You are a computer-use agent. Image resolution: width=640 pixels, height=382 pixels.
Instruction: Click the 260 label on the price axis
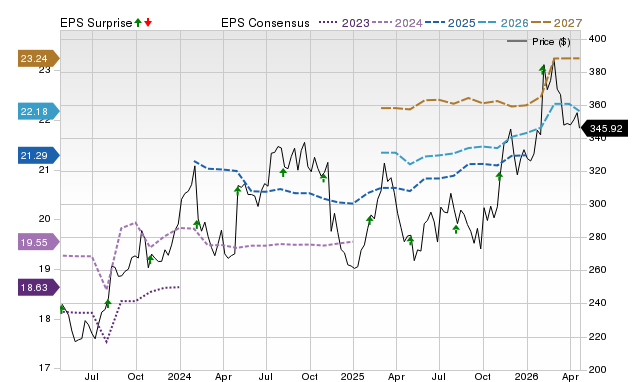pyautogui.click(x=598, y=270)
